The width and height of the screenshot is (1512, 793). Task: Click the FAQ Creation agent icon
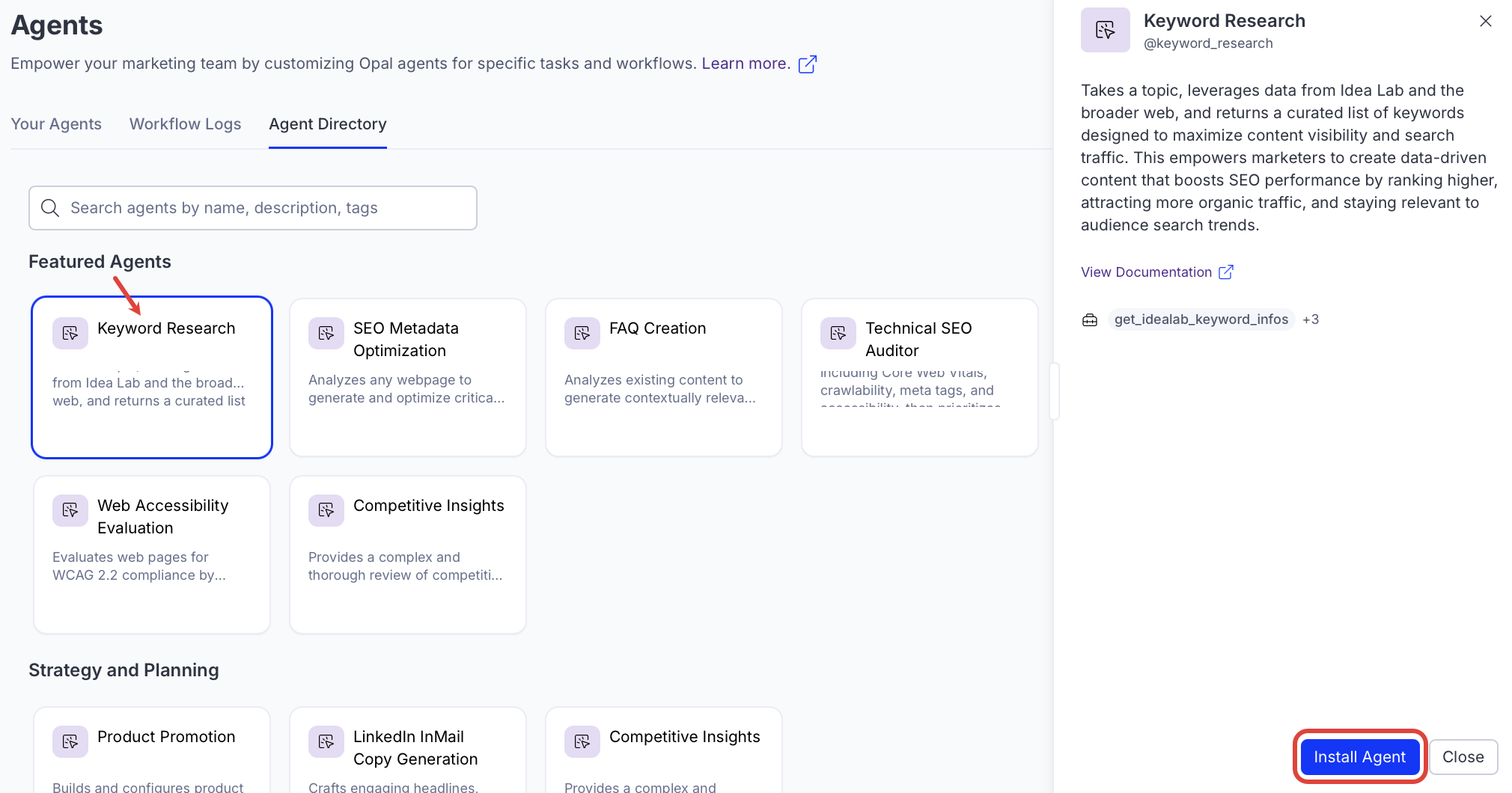tap(582, 333)
